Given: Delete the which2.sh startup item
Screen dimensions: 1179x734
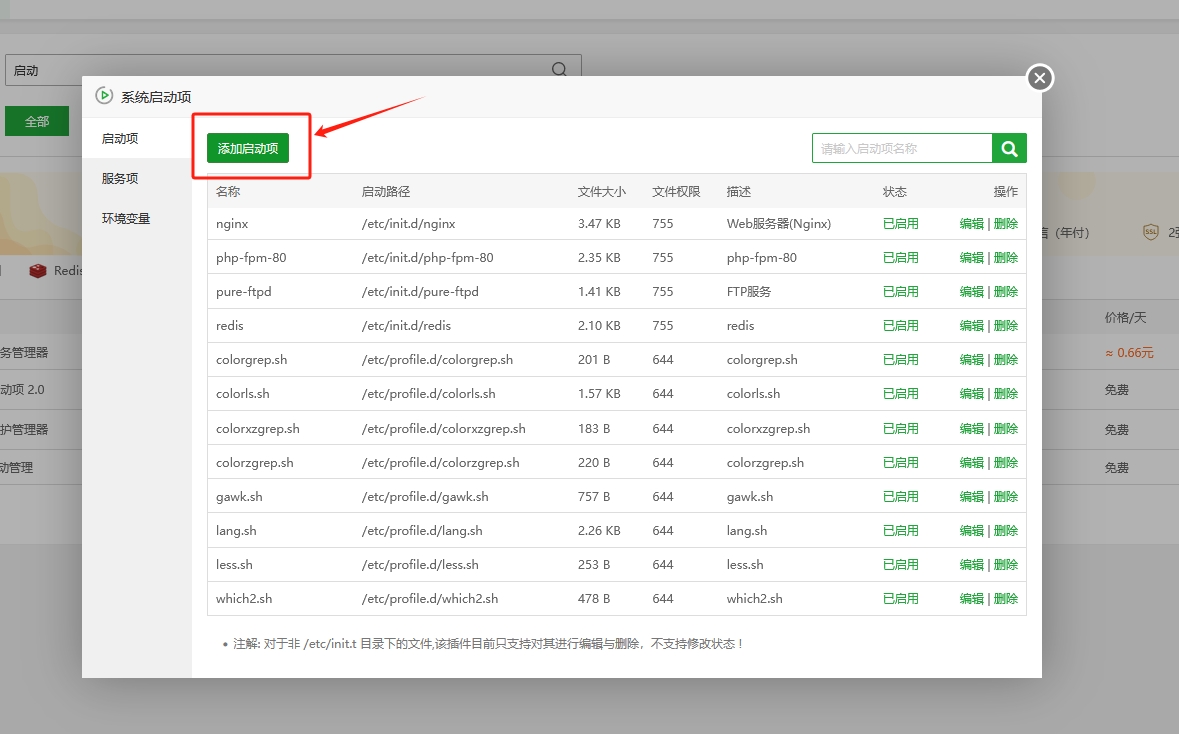Looking at the screenshot, I should (x=1006, y=599).
